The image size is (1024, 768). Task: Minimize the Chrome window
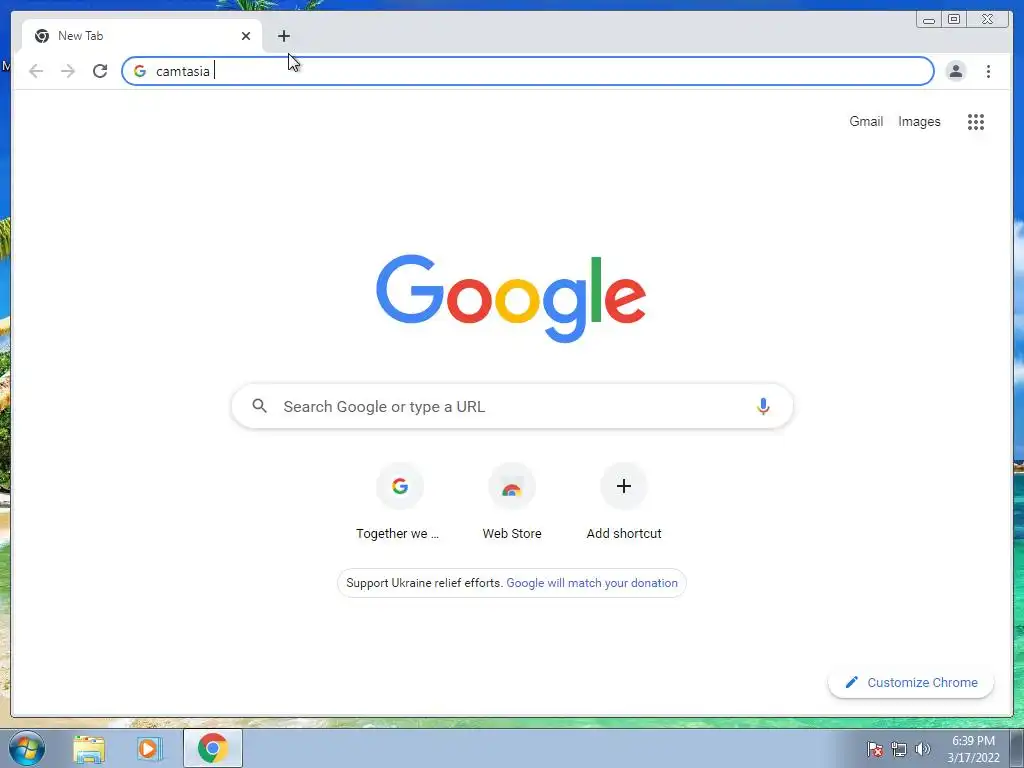point(929,20)
